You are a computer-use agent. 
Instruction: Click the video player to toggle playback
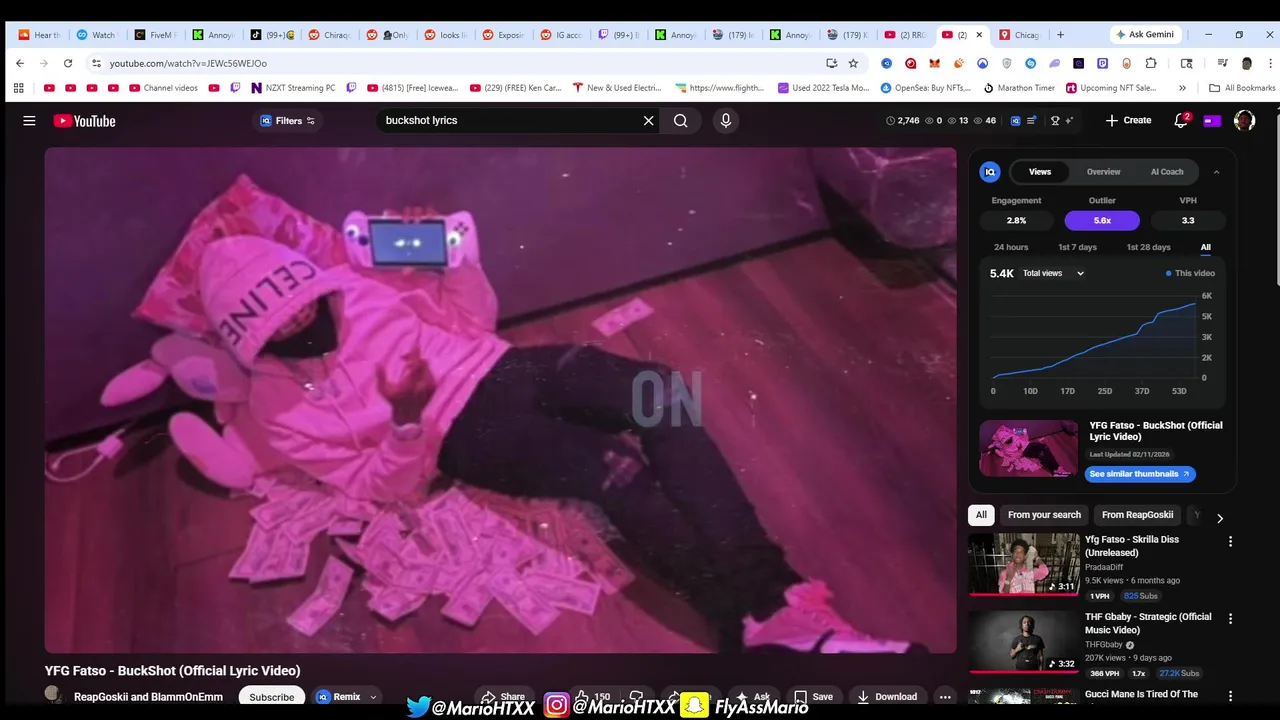500,400
